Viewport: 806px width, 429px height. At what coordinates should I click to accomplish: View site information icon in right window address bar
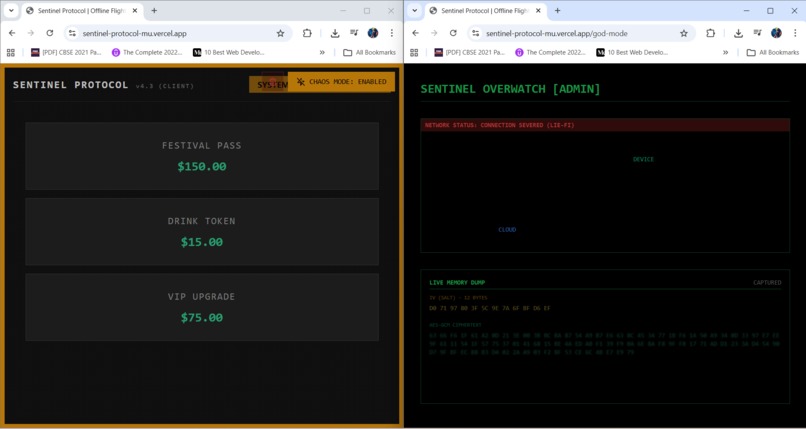[x=476, y=33]
